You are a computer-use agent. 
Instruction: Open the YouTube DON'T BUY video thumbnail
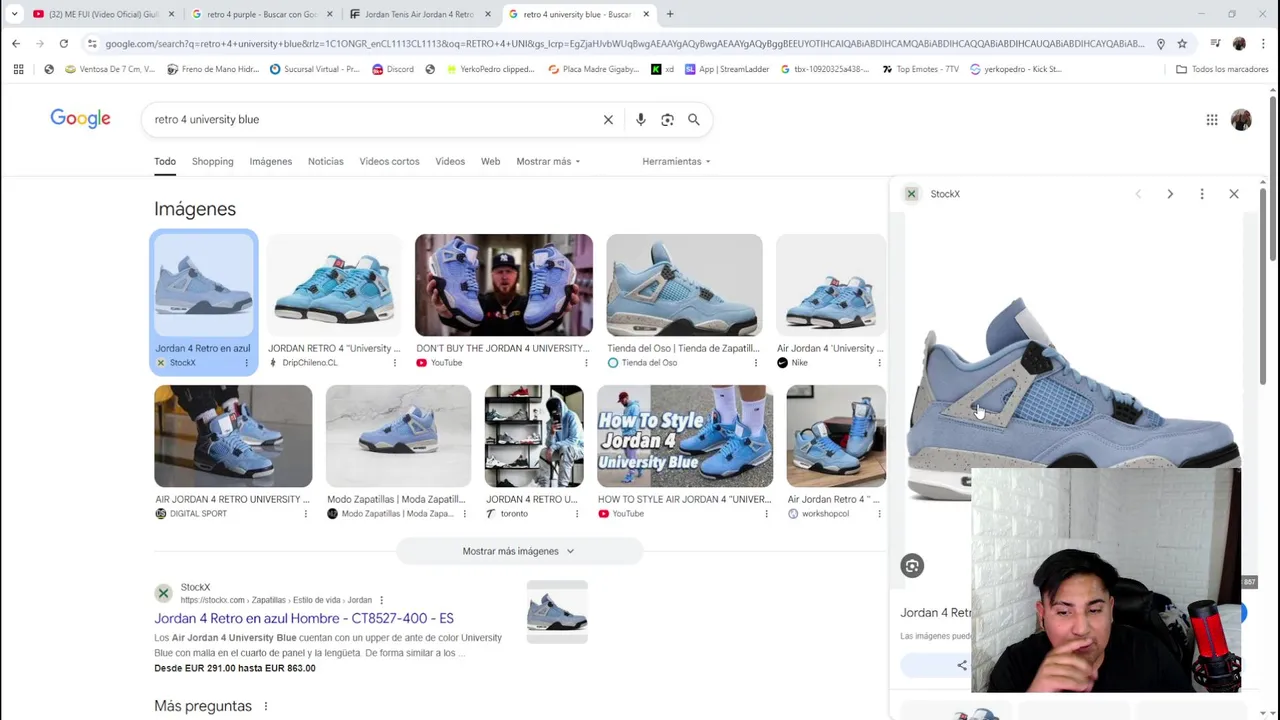pos(504,285)
